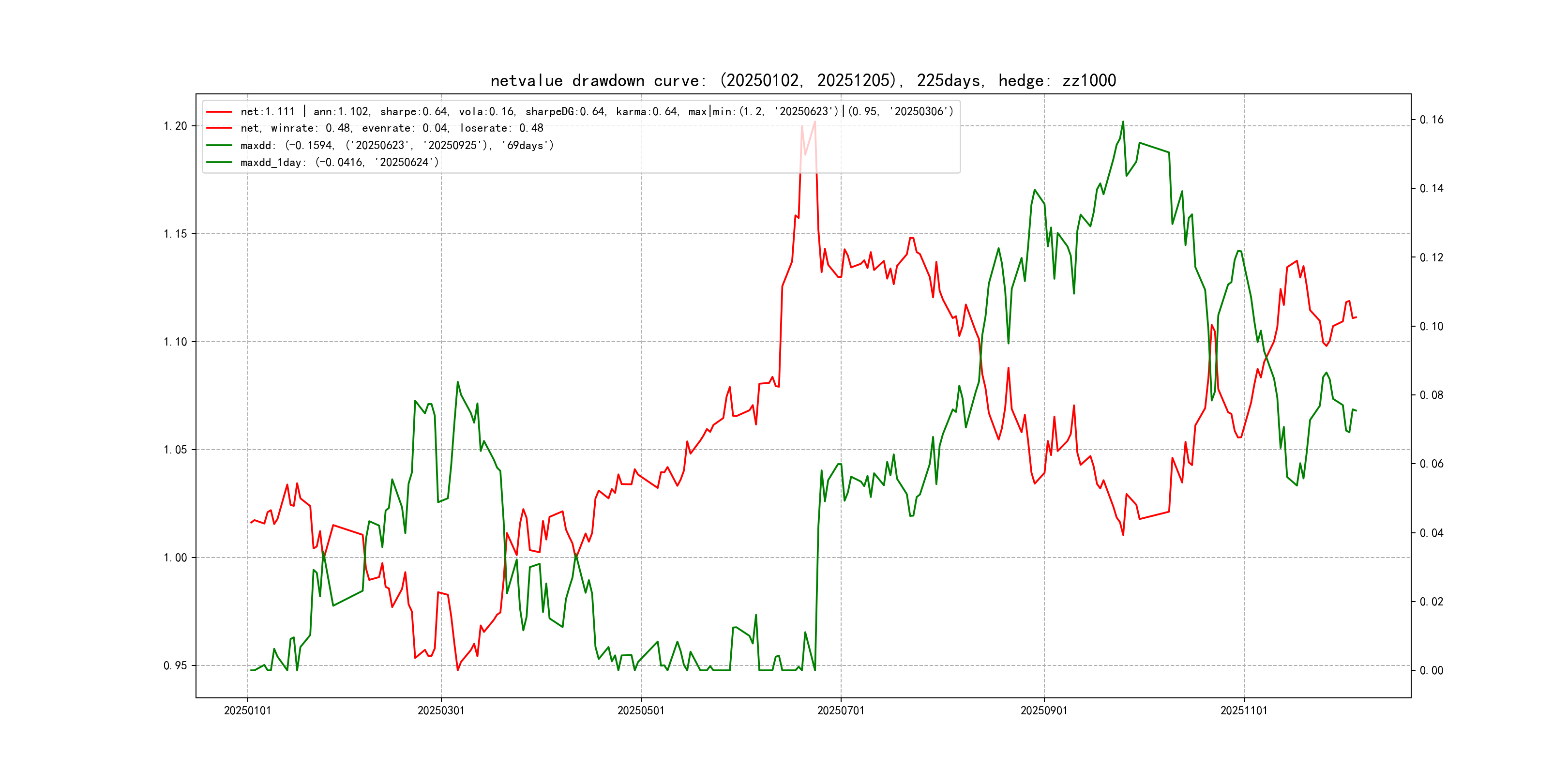Select the maxdd_1day legend entry text
Image resolution: width=1568 pixels, height=784 pixels.
coord(339,163)
